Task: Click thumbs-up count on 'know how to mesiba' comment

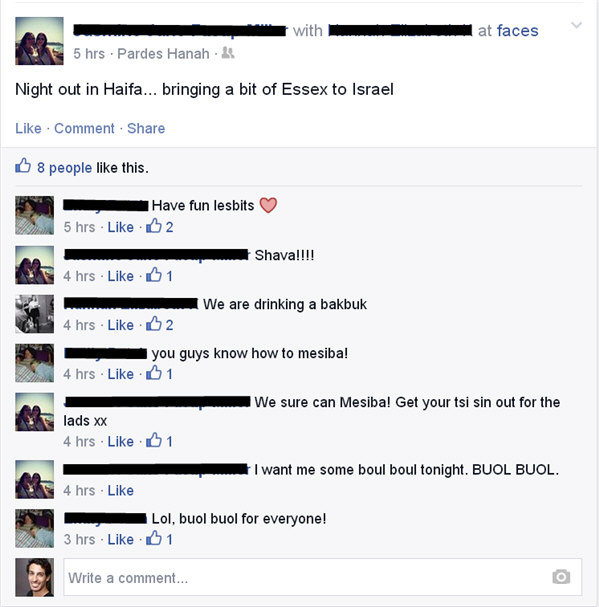Action: coord(160,373)
